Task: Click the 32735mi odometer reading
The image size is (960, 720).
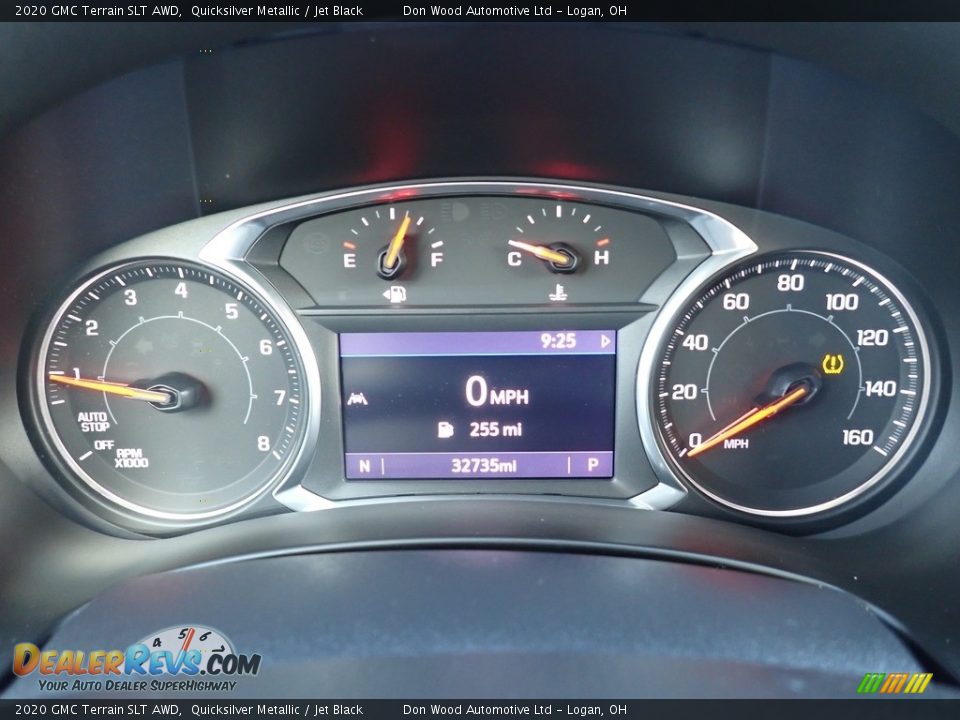Action: (x=484, y=466)
